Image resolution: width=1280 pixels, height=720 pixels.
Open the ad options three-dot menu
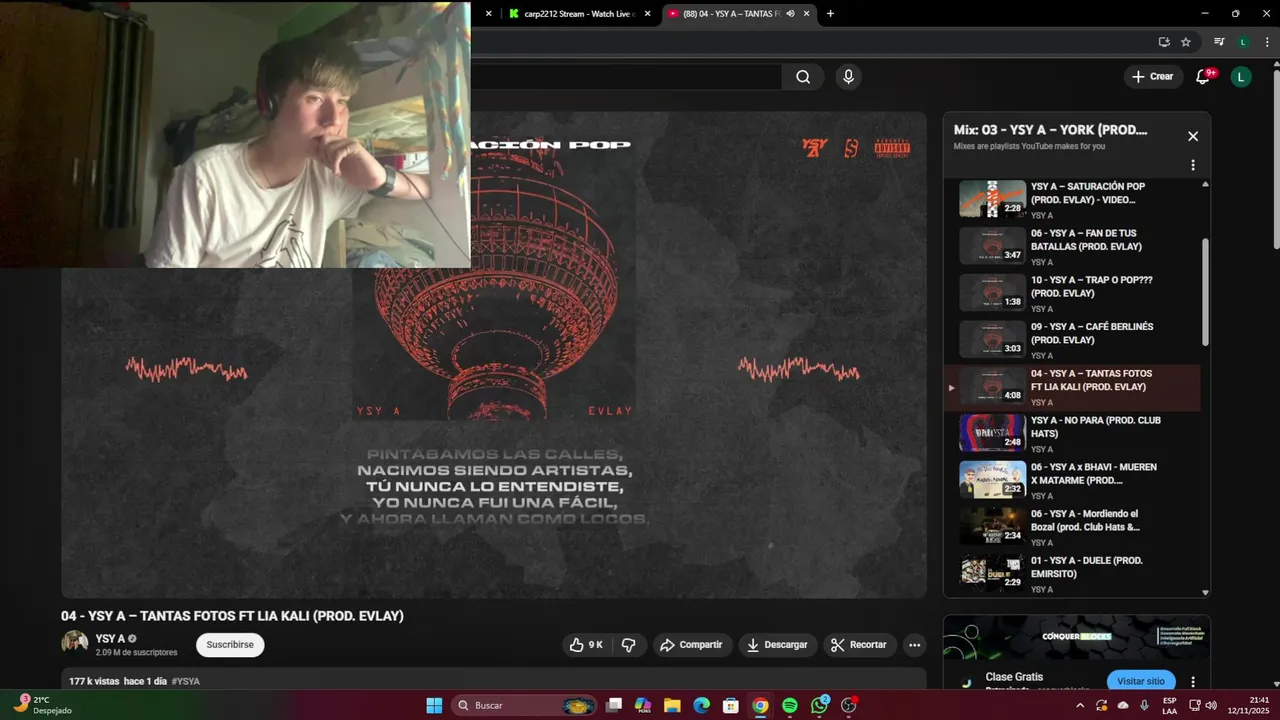[1192, 682]
